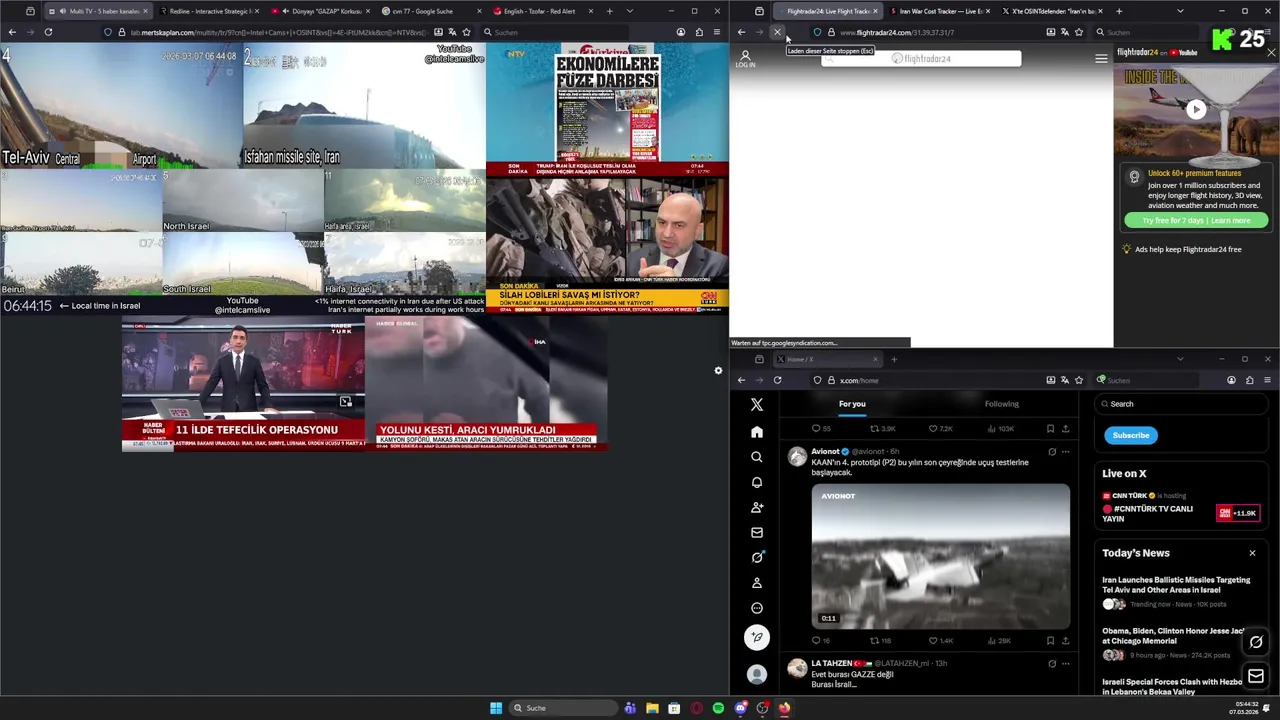Close the Flightradar24 YouTube promo panel
The width and height of the screenshot is (1280, 720).
[x=1271, y=52]
